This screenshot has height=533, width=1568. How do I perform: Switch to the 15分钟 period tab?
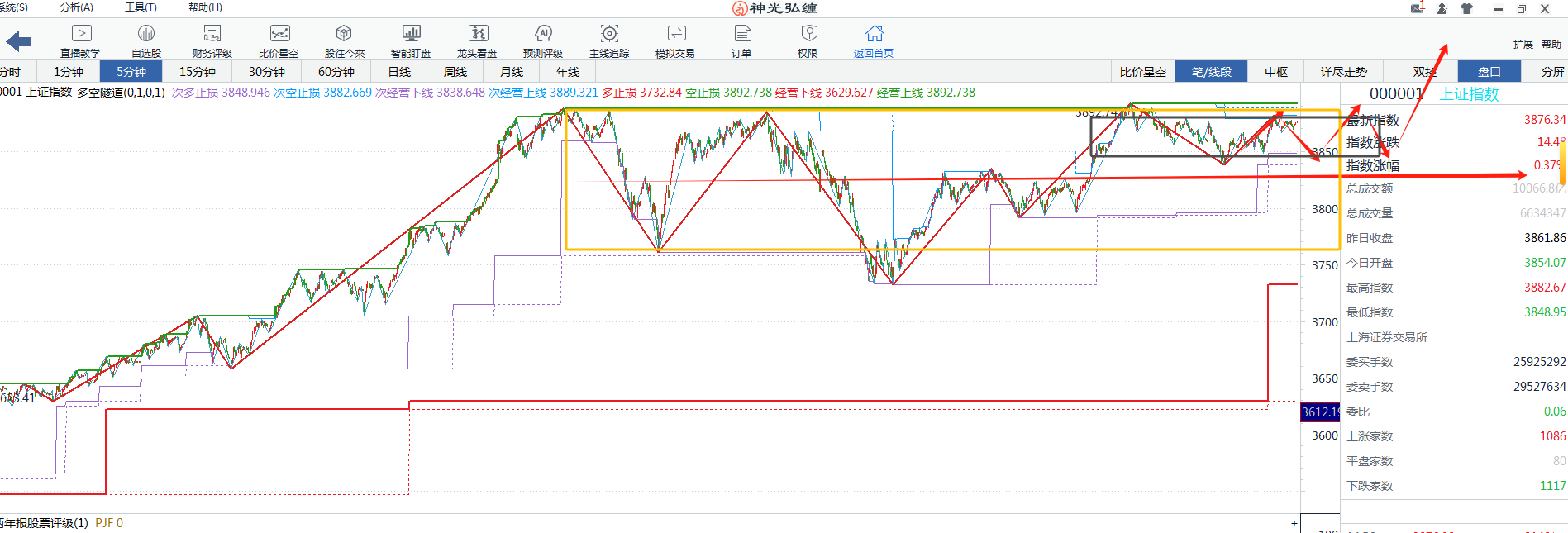pos(197,72)
